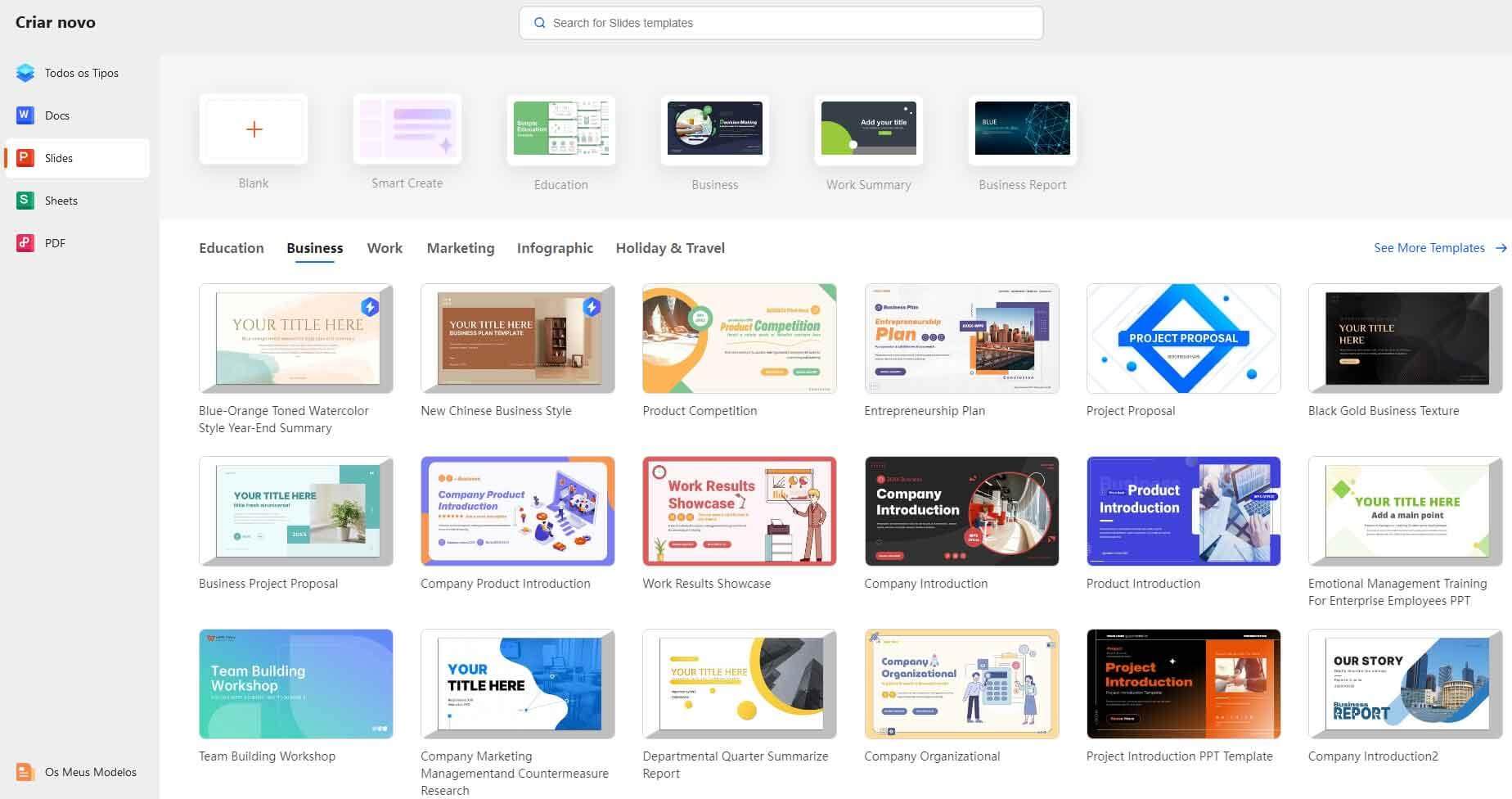Click the Company Introduction2 title text
The height and width of the screenshot is (799, 1512).
[x=1373, y=756]
